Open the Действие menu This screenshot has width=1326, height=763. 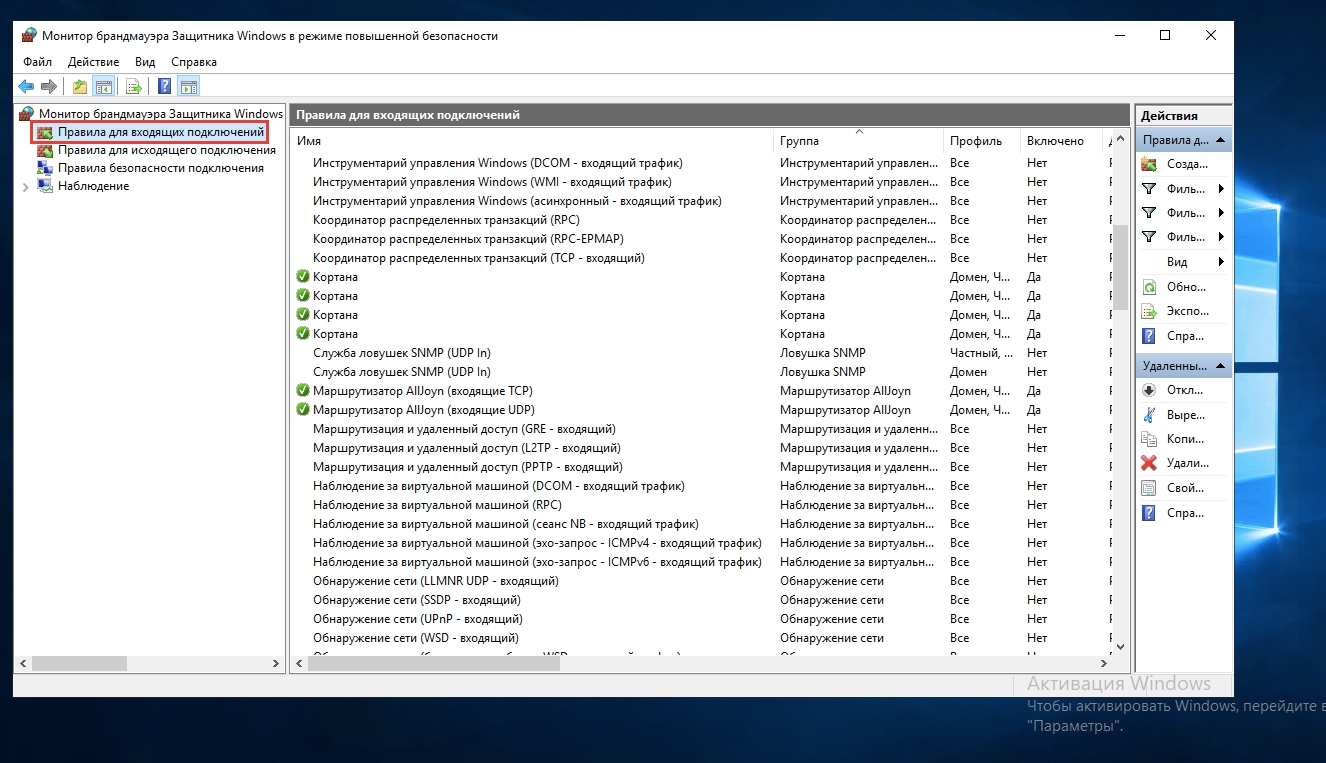tap(93, 62)
